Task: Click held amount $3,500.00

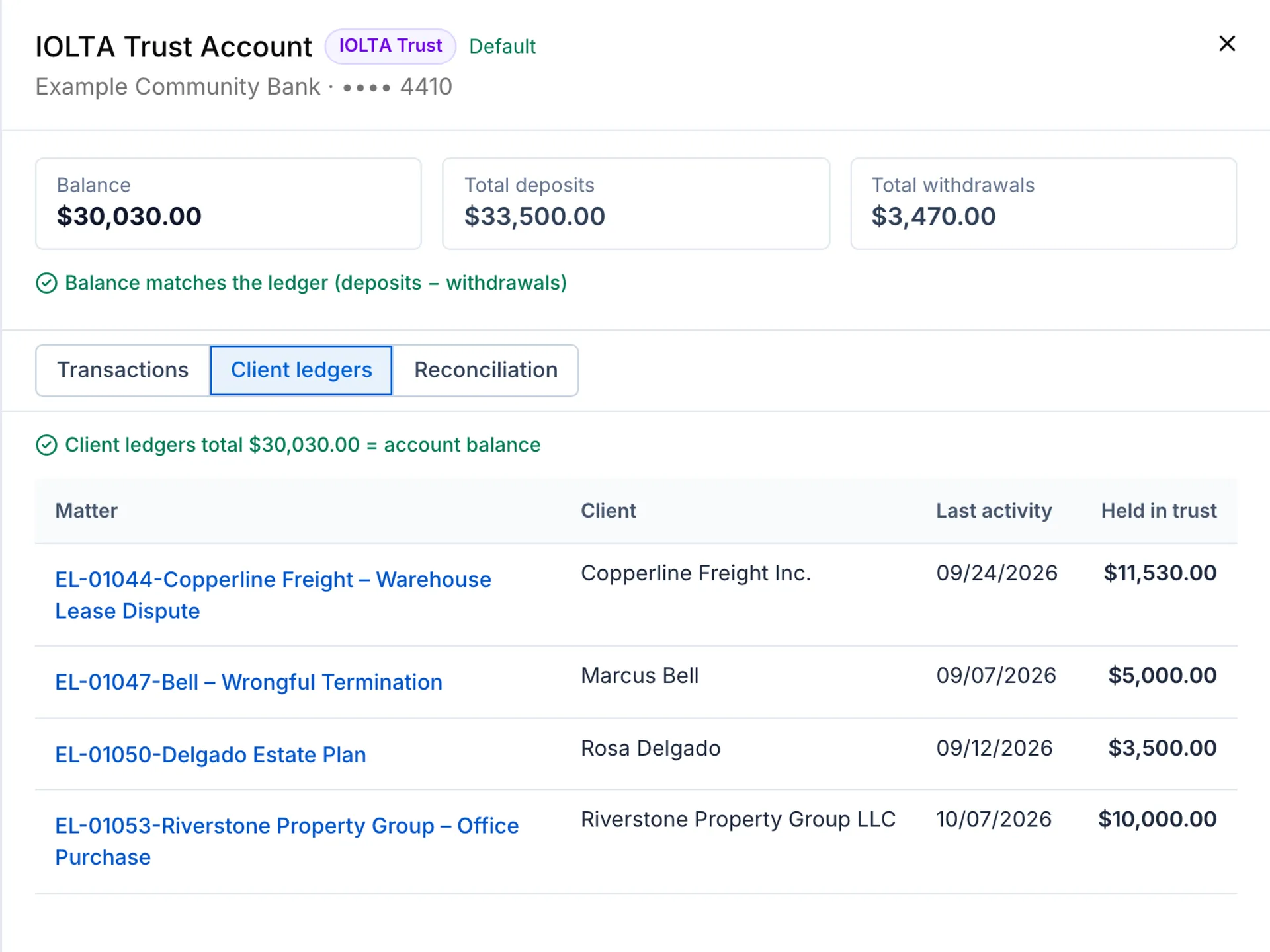Action: pyautogui.click(x=1162, y=748)
